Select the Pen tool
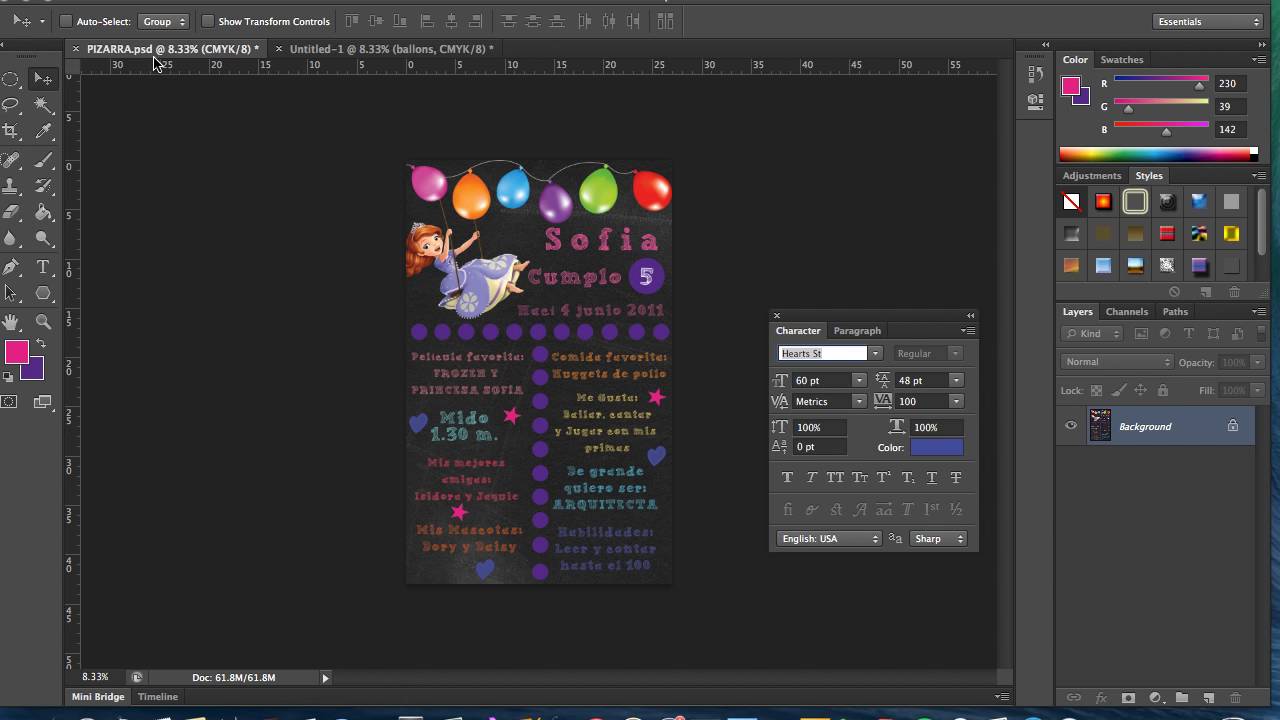Viewport: 1280px width, 720px height. (11, 267)
